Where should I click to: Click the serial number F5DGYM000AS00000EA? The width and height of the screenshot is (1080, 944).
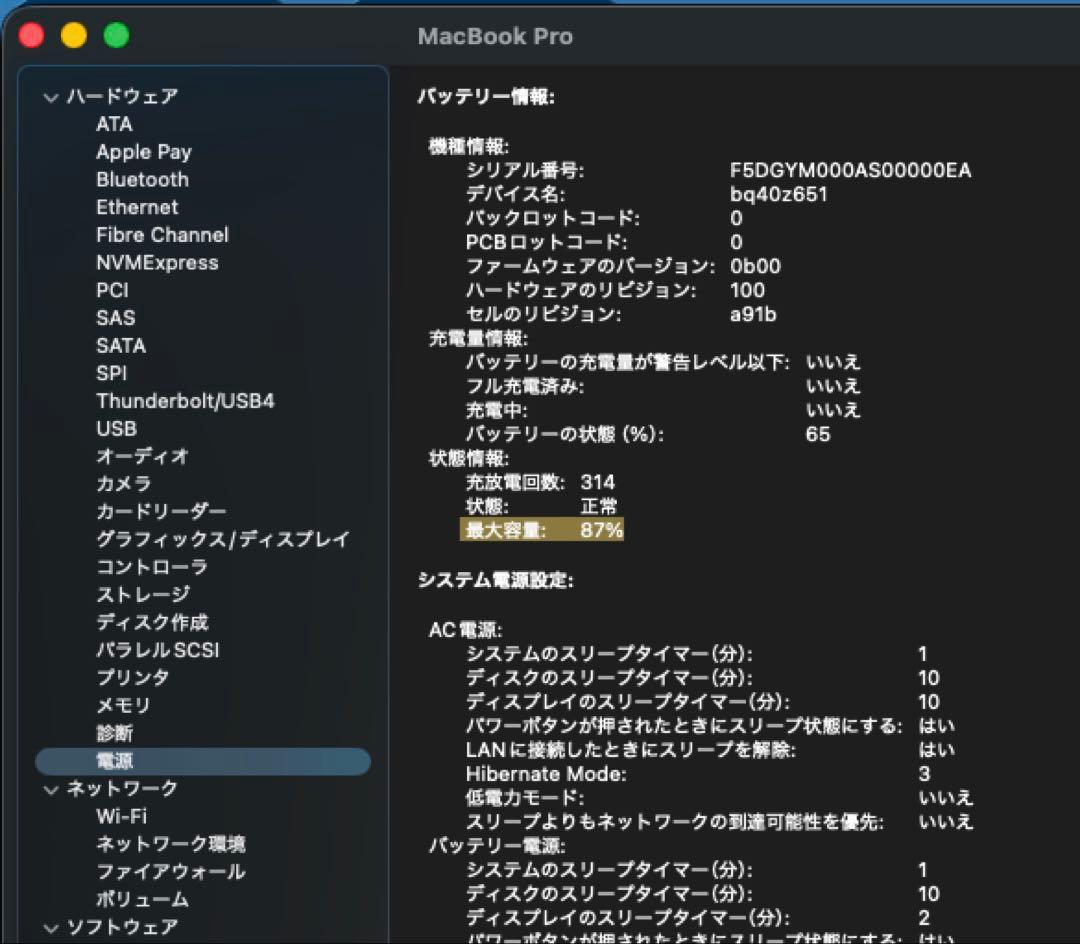[851, 170]
